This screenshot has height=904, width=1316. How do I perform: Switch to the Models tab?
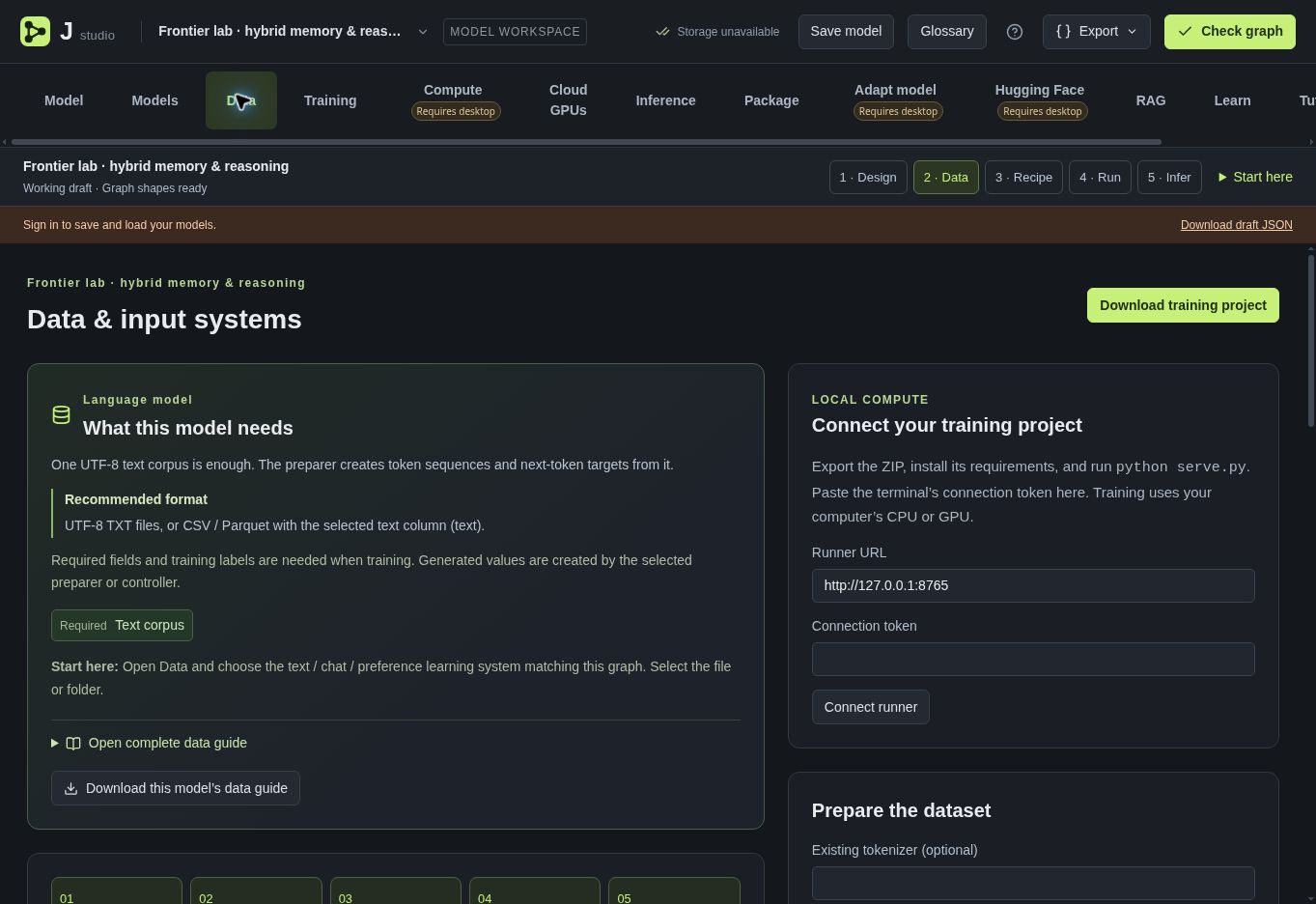coord(154,100)
